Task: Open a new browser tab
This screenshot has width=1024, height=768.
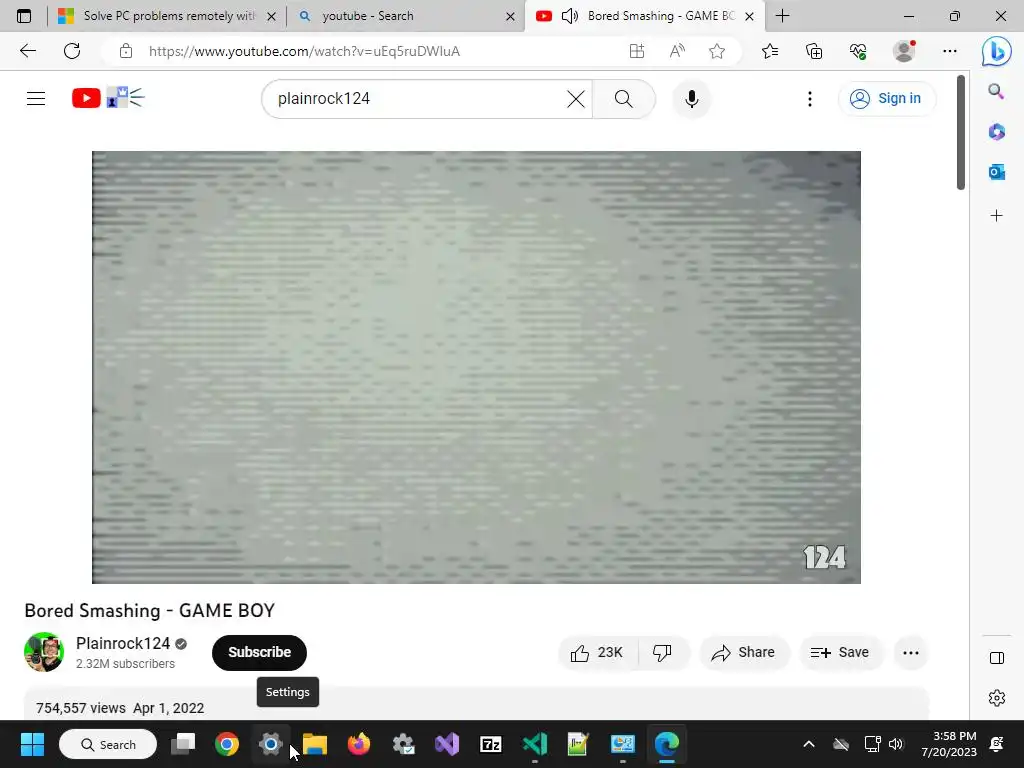Action: [x=782, y=16]
